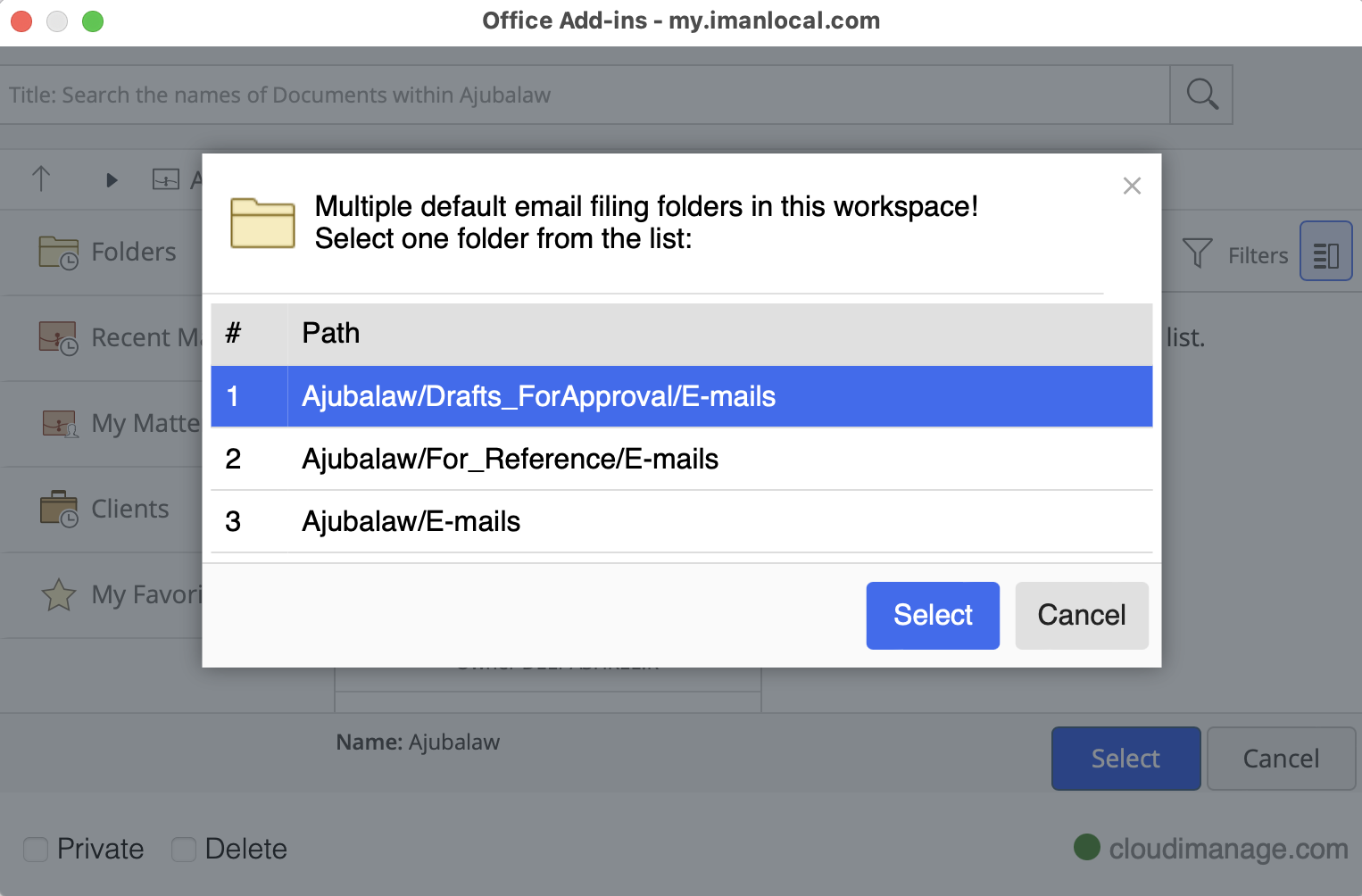This screenshot has height=896, width=1362.
Task: Open Clients in the sidebar
Action: click(129, 509)
